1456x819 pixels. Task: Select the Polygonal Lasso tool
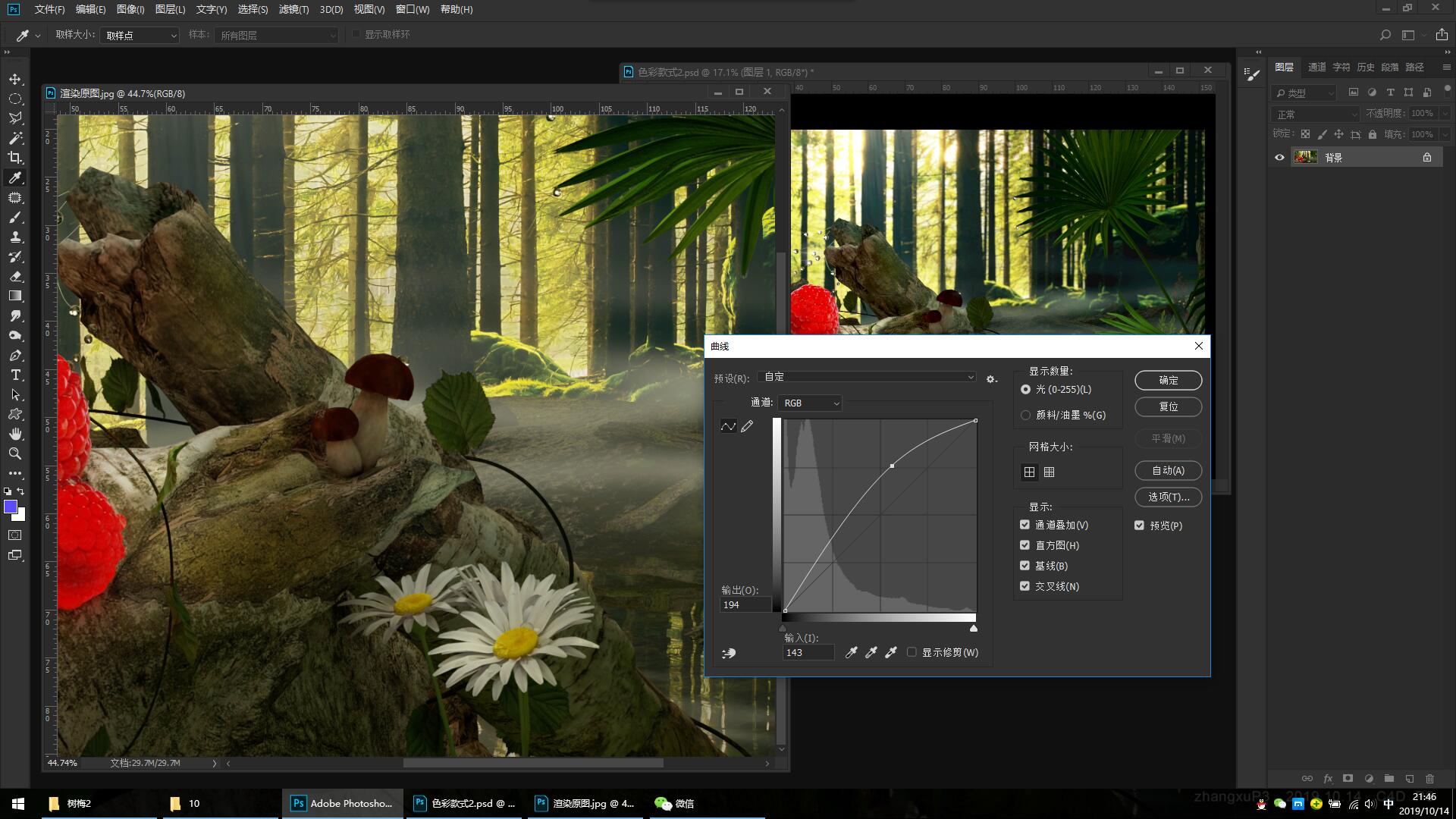tap(15, 118)
